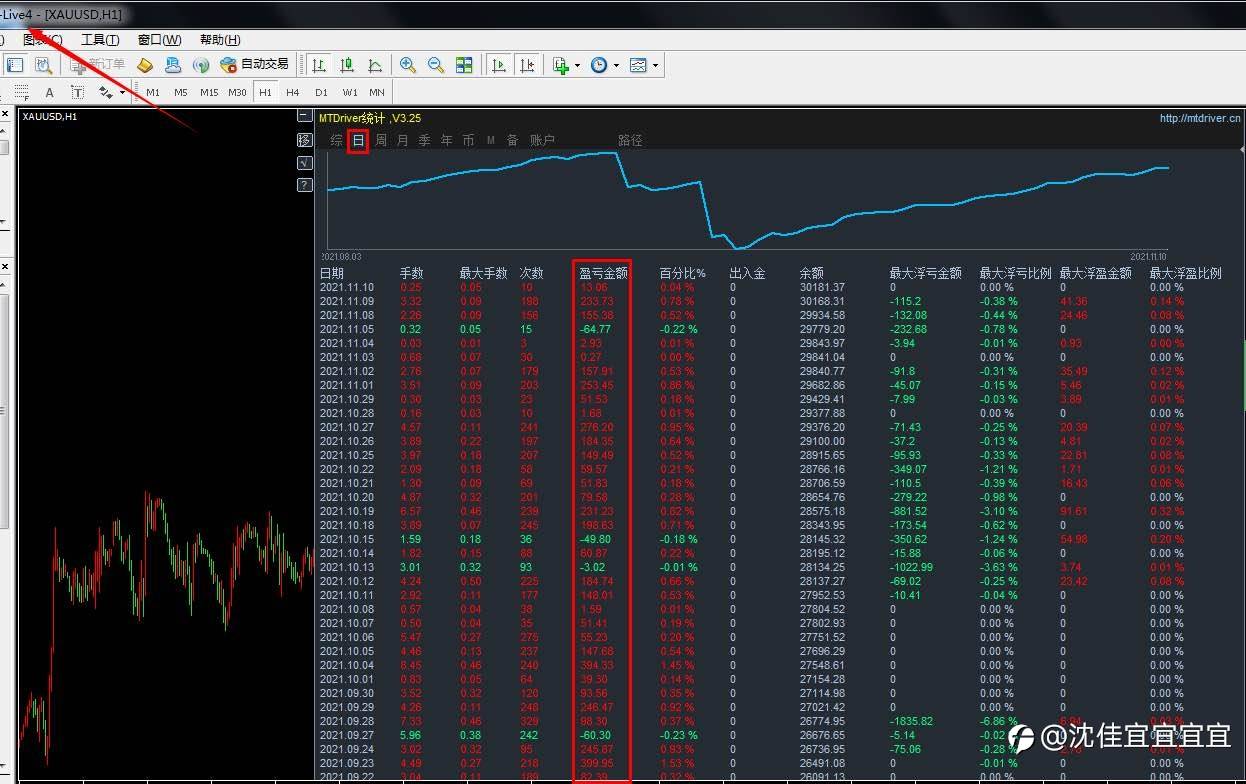Expand the indicators list dropdown arrow
Image resolution: width=1246 pixels, height=784 pixels.
(x=577, y=66)
